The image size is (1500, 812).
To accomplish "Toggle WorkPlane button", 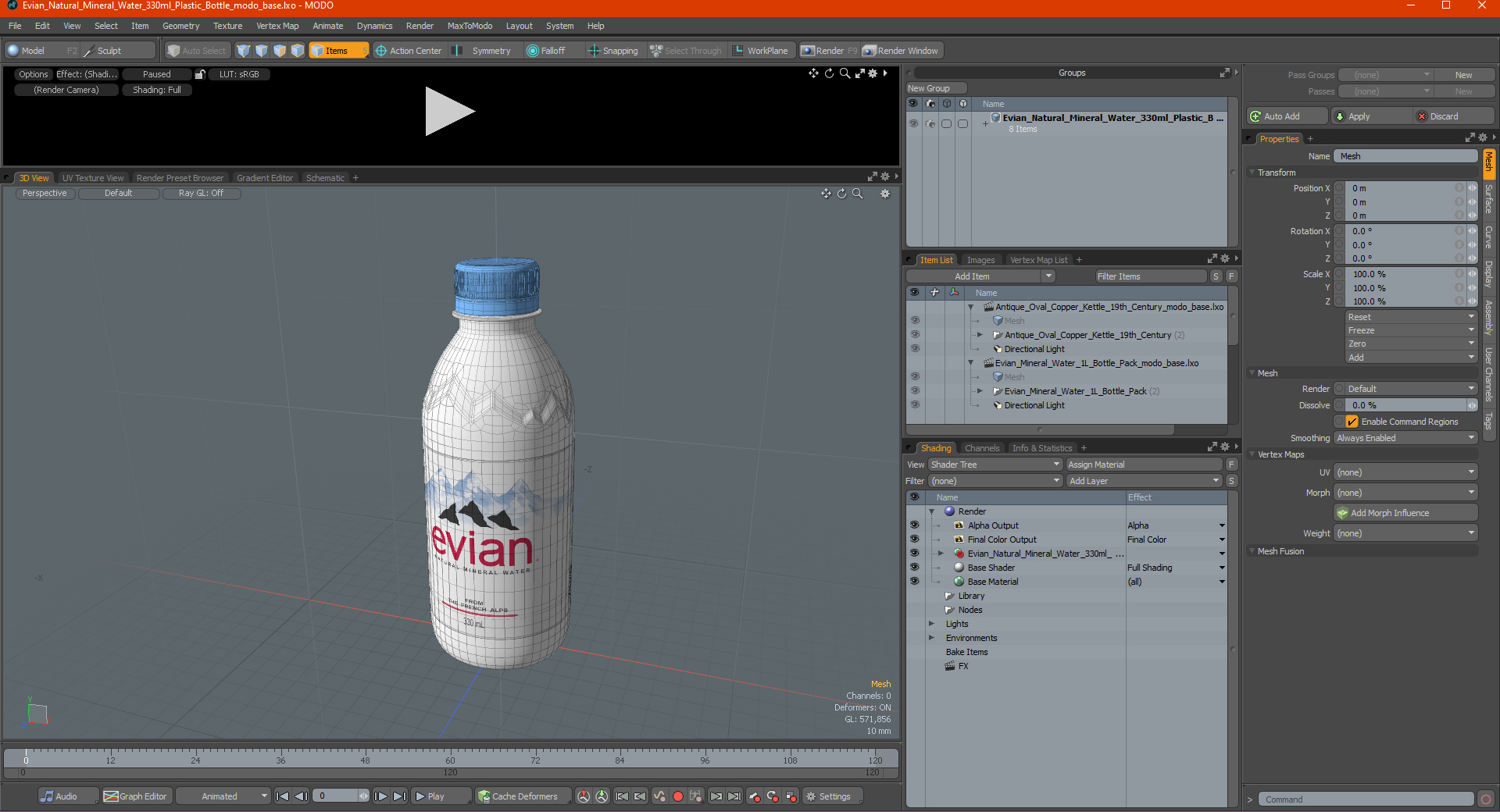I will tap(760, 51).
